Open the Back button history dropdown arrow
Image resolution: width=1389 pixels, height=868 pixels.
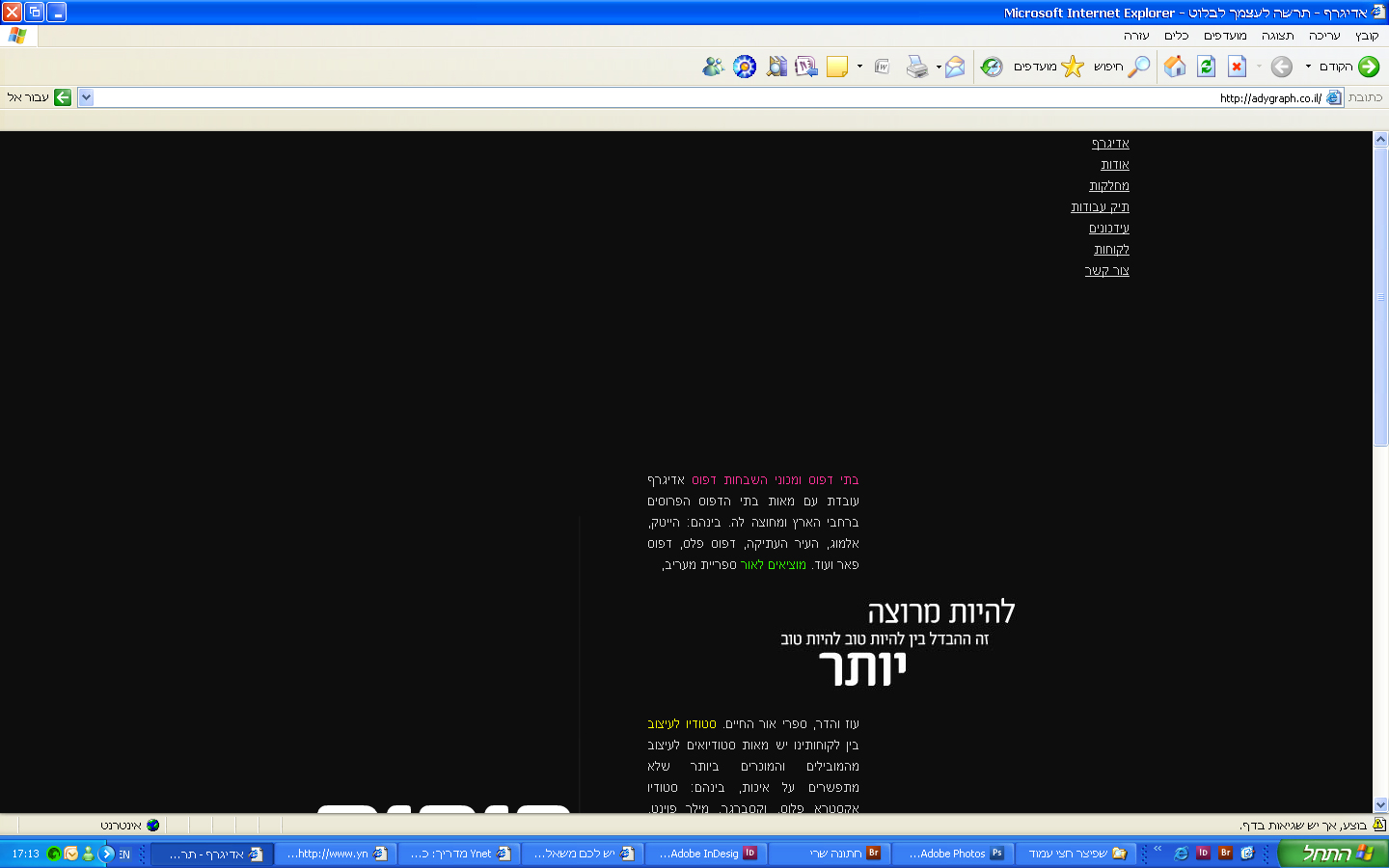(1308, 67)
